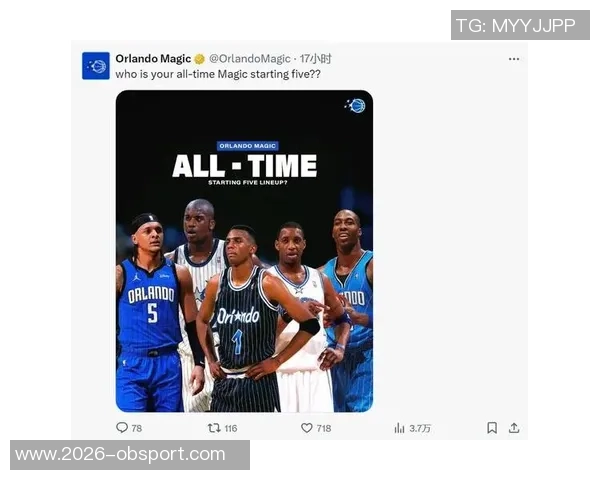Click the 116 retweets count

231,428
